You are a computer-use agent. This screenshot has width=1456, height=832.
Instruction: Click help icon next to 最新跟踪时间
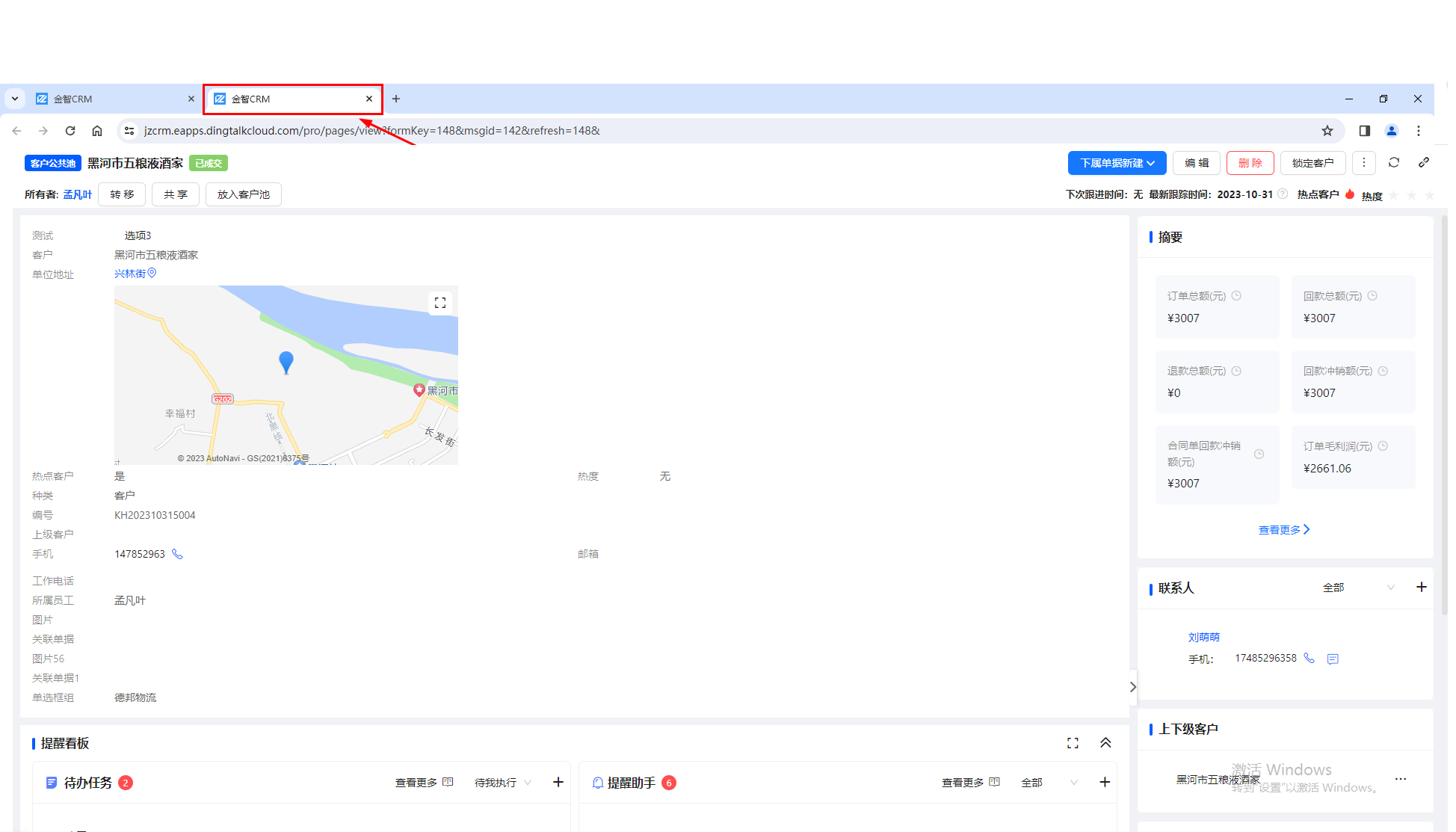pyautogui.click(x=1283, y=194)
